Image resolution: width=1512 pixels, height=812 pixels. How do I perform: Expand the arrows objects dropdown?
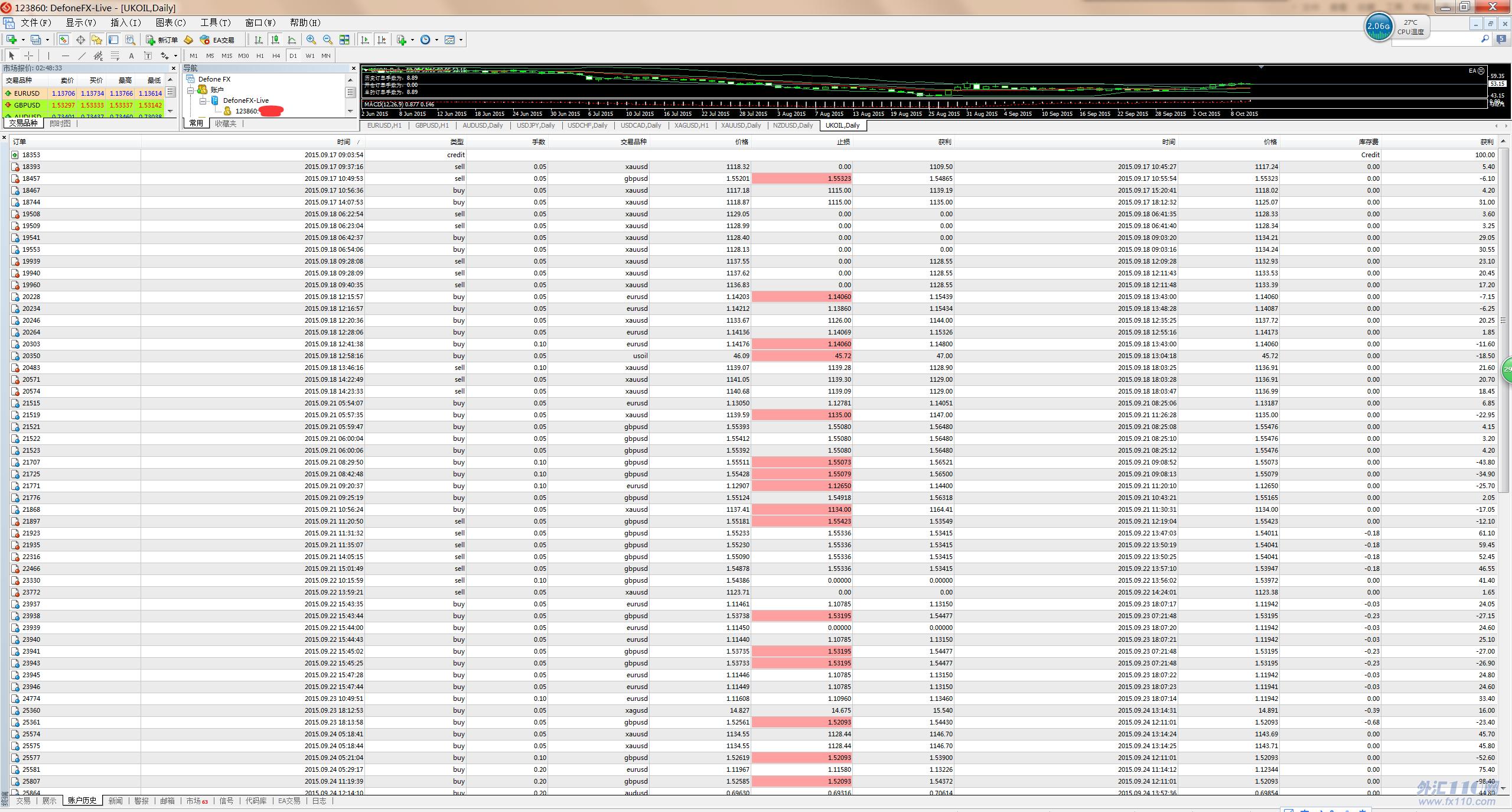[x=175, y=56]
